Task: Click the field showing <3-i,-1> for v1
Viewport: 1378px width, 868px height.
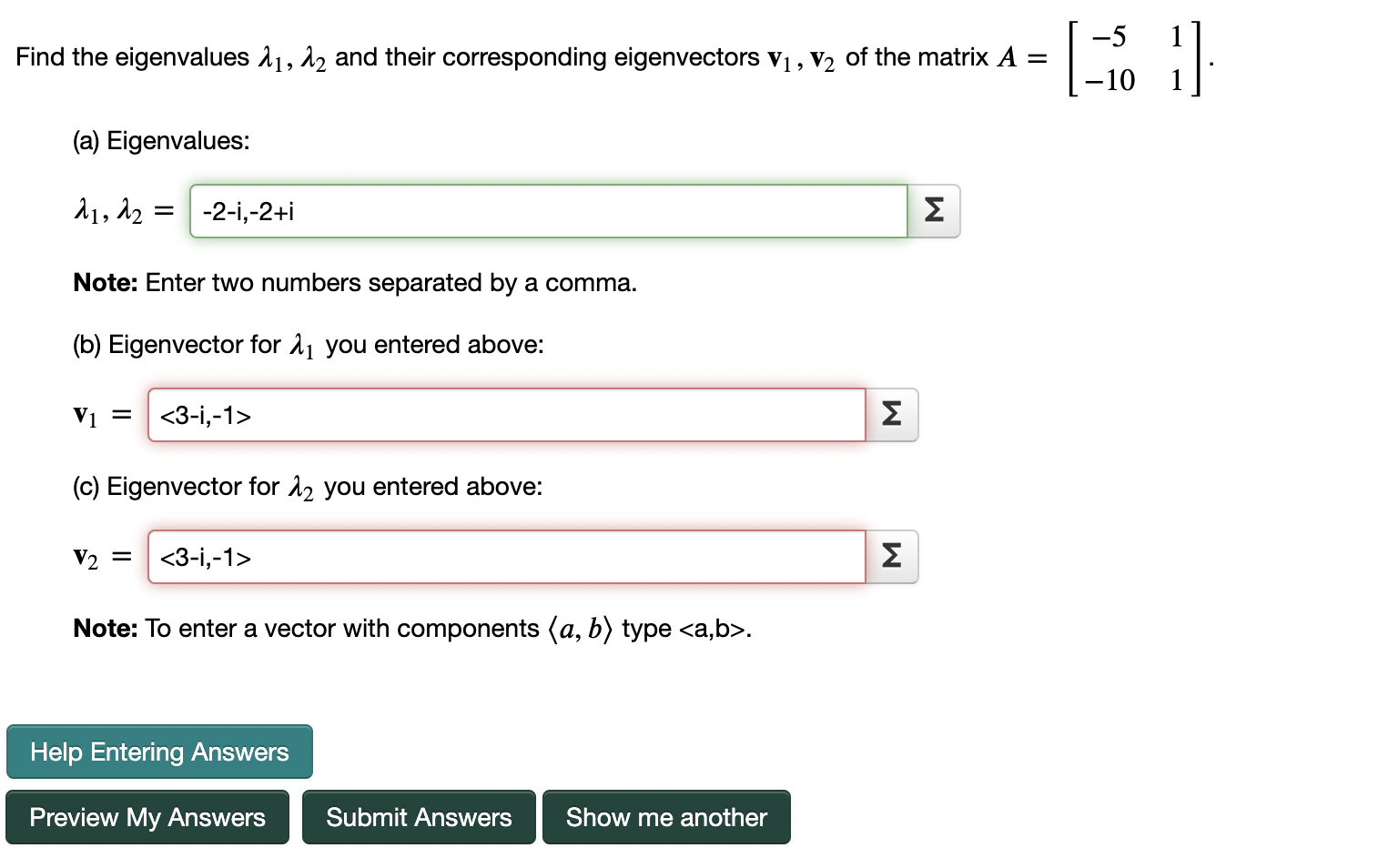Action: click(506, 414)
